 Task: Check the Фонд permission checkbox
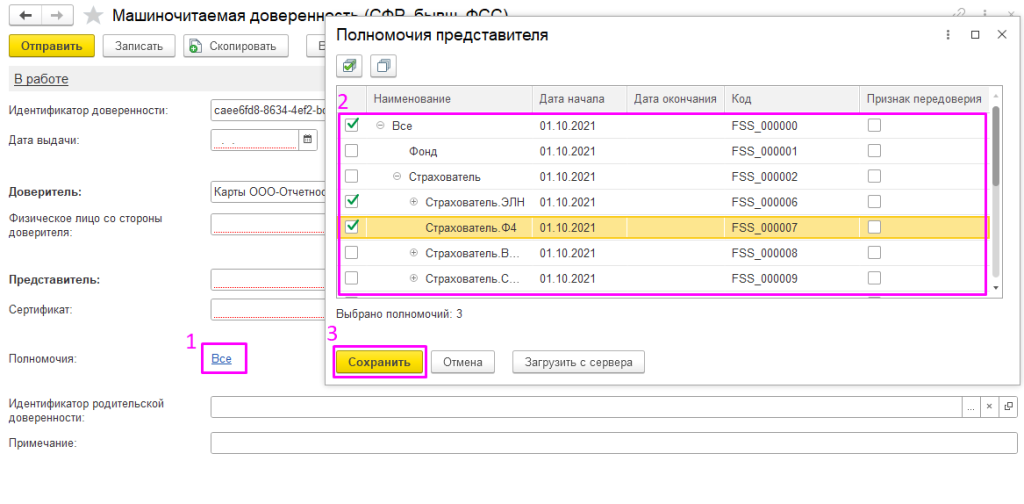(x=352, y=151)
